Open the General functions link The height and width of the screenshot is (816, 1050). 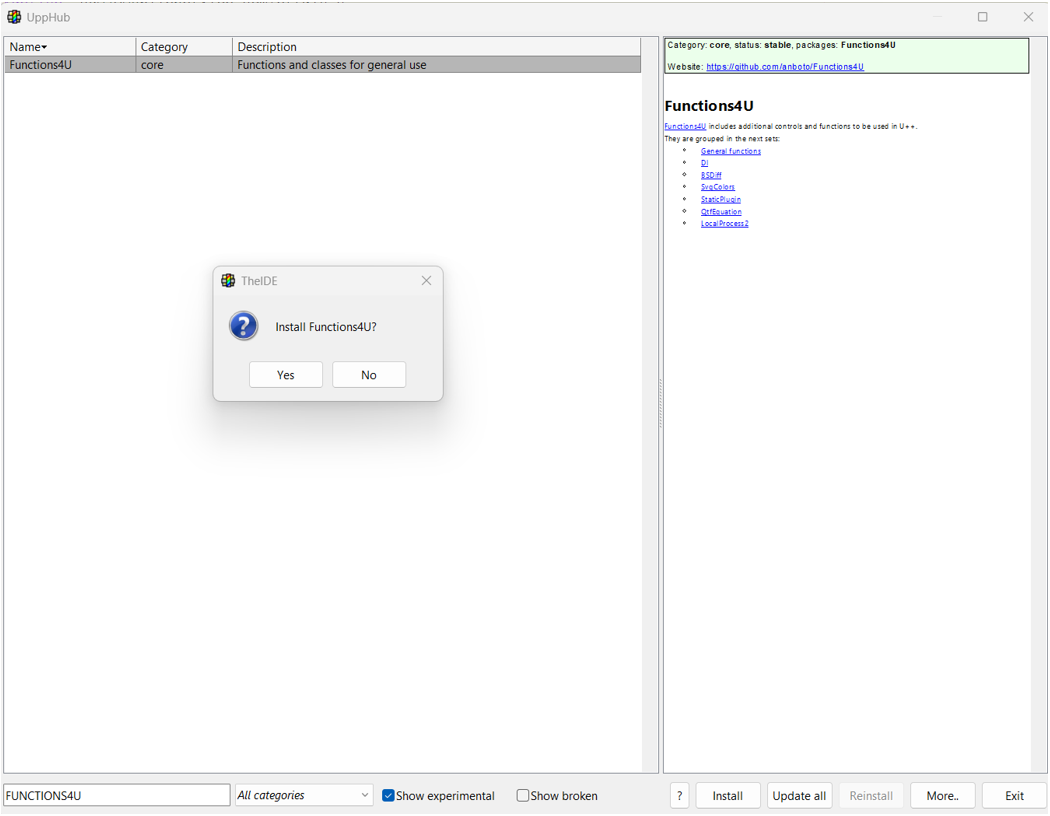coord(730,150)
